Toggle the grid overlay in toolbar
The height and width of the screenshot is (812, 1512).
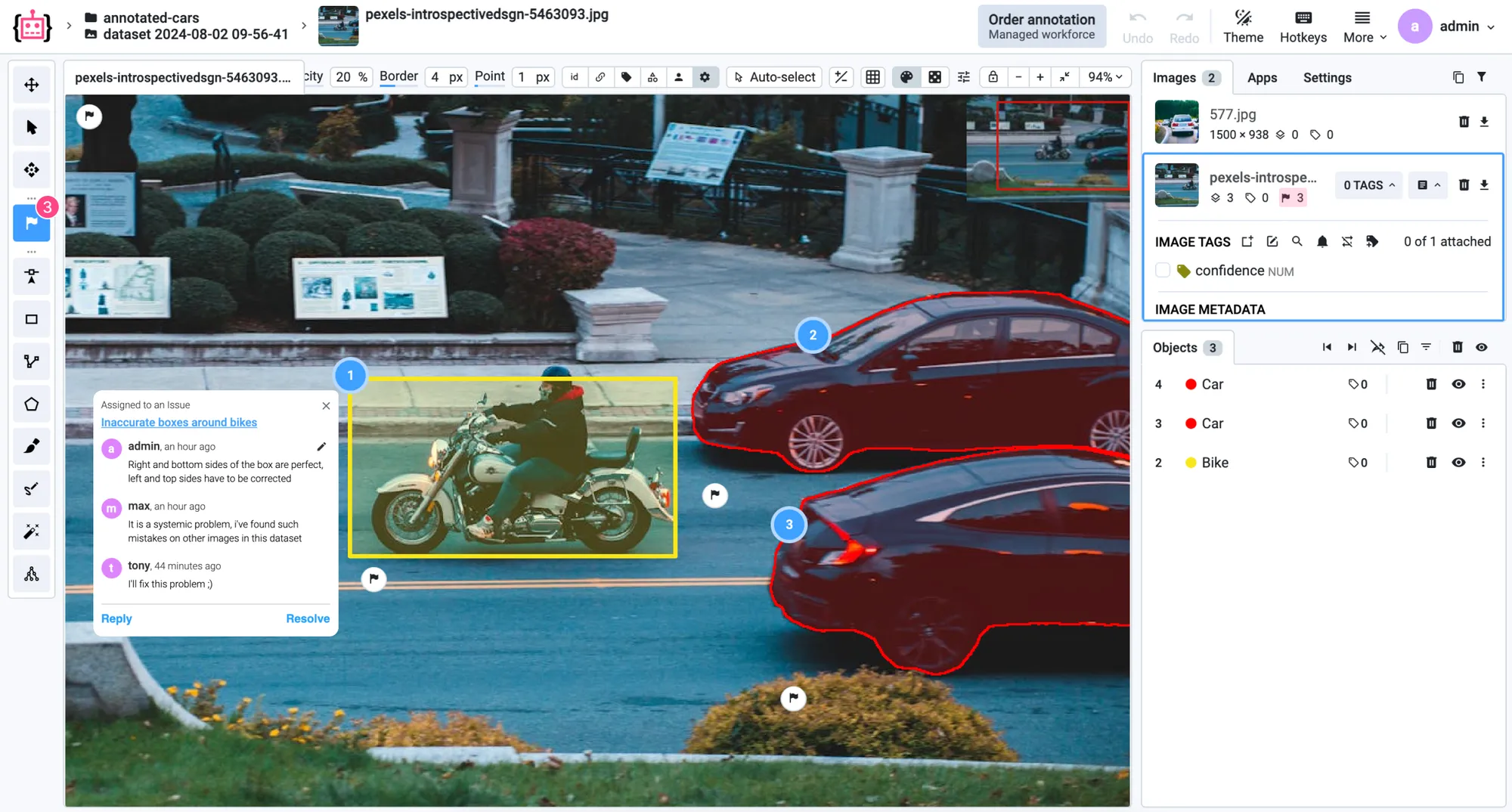click(x=873, y=77)
